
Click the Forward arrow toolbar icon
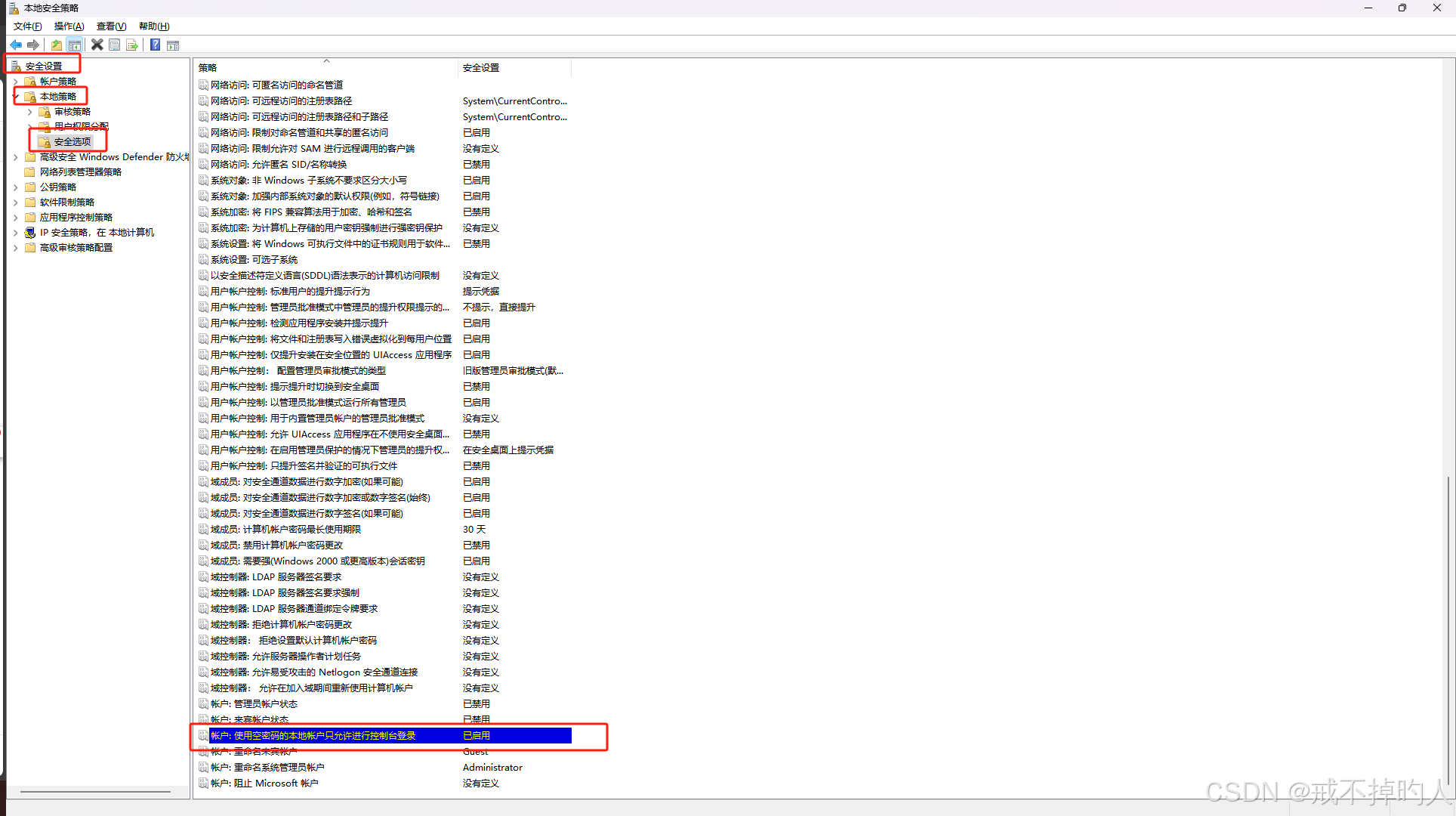click(33, 45)
